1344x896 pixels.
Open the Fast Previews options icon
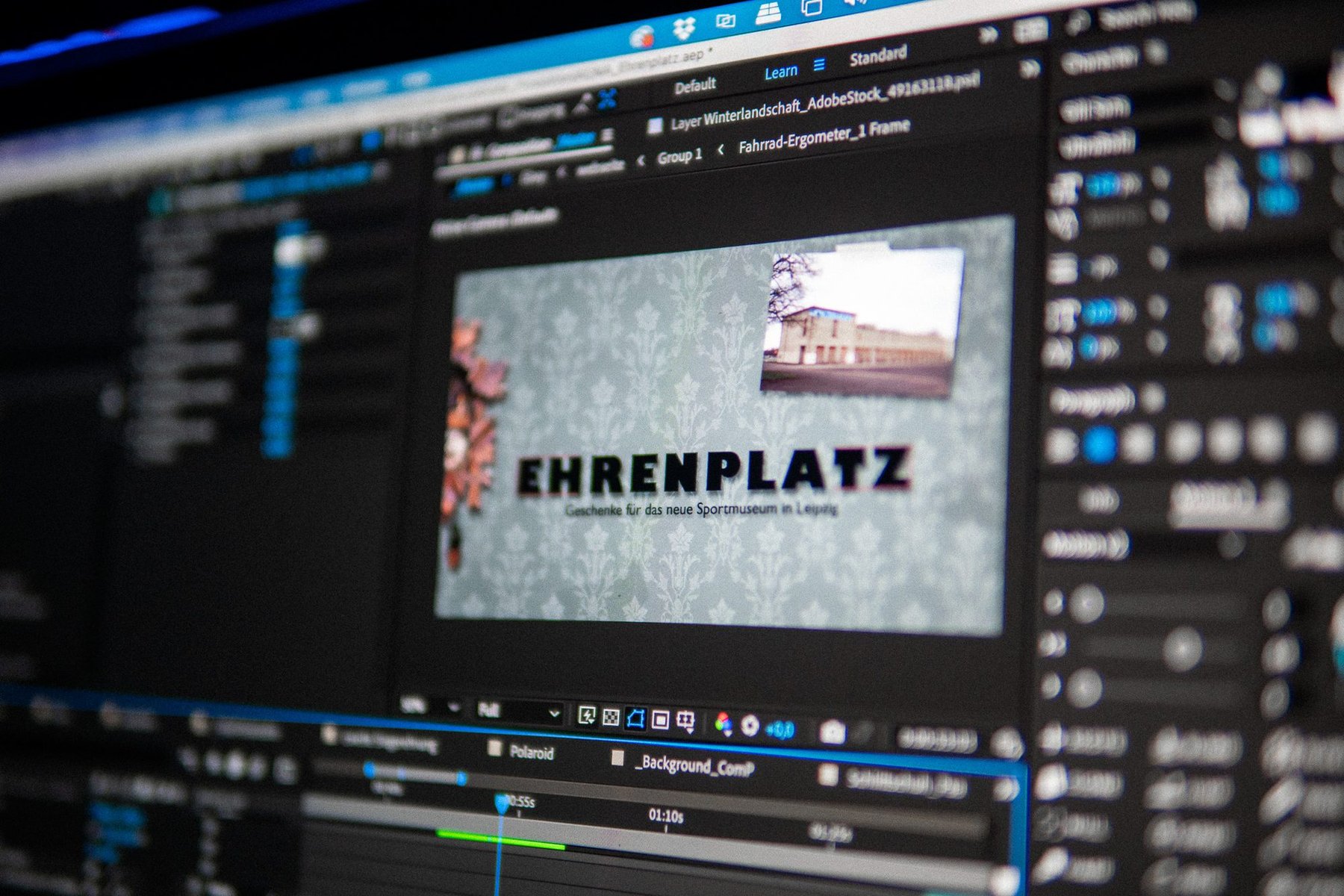pyautogui.click(x=587, y=716)
